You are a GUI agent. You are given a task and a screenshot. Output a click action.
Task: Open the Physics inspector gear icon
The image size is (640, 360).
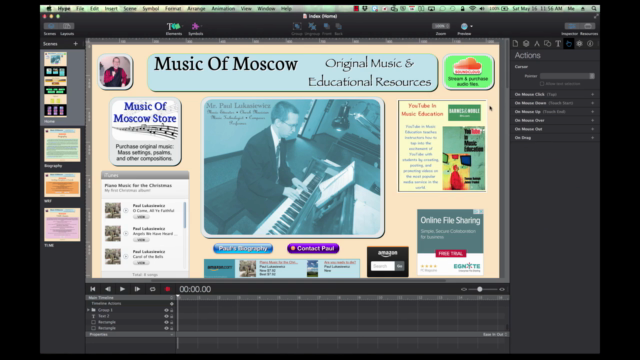[x=580, y=44]
